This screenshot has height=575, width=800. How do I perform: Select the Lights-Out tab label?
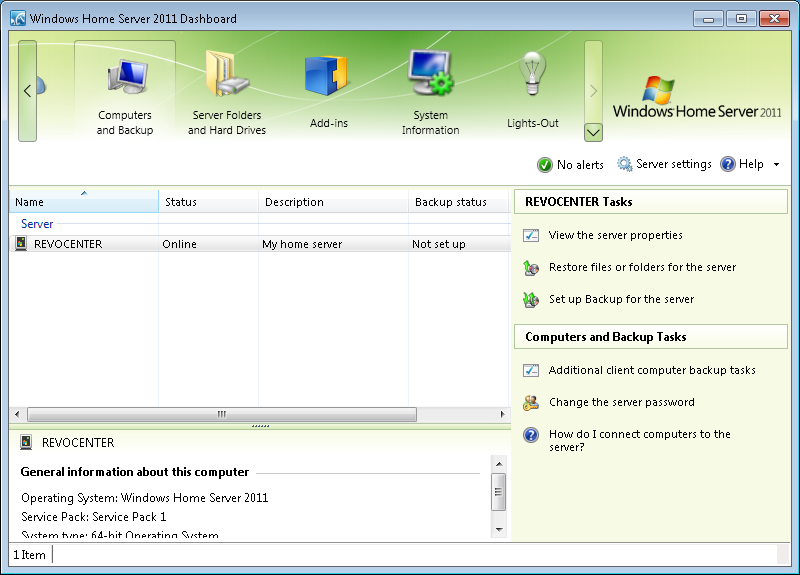pyautogui.click(x=533, y=123)
